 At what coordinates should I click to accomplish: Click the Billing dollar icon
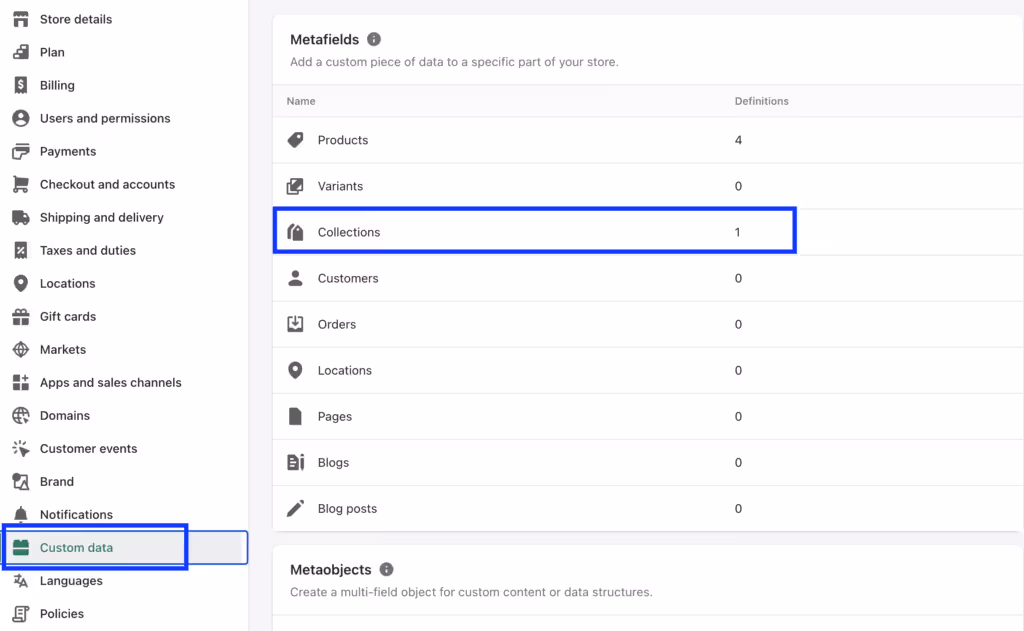point(21,85)
